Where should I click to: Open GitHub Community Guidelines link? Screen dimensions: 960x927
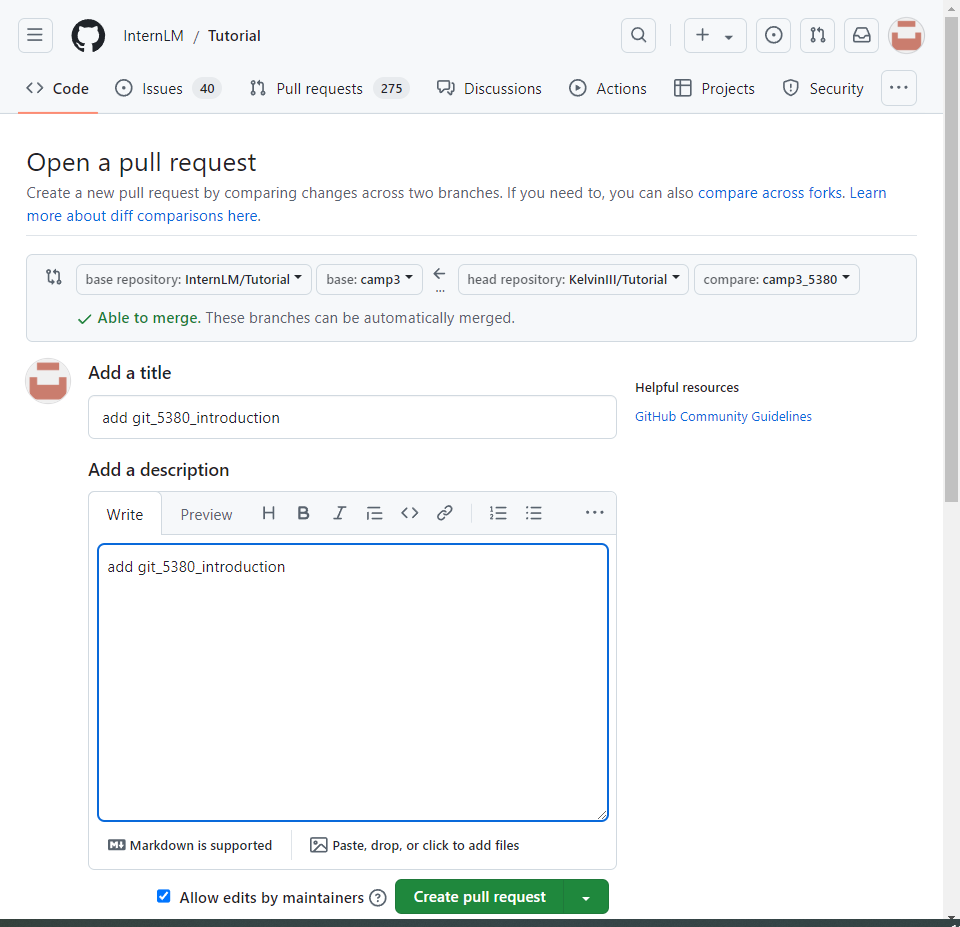point(723,416)
